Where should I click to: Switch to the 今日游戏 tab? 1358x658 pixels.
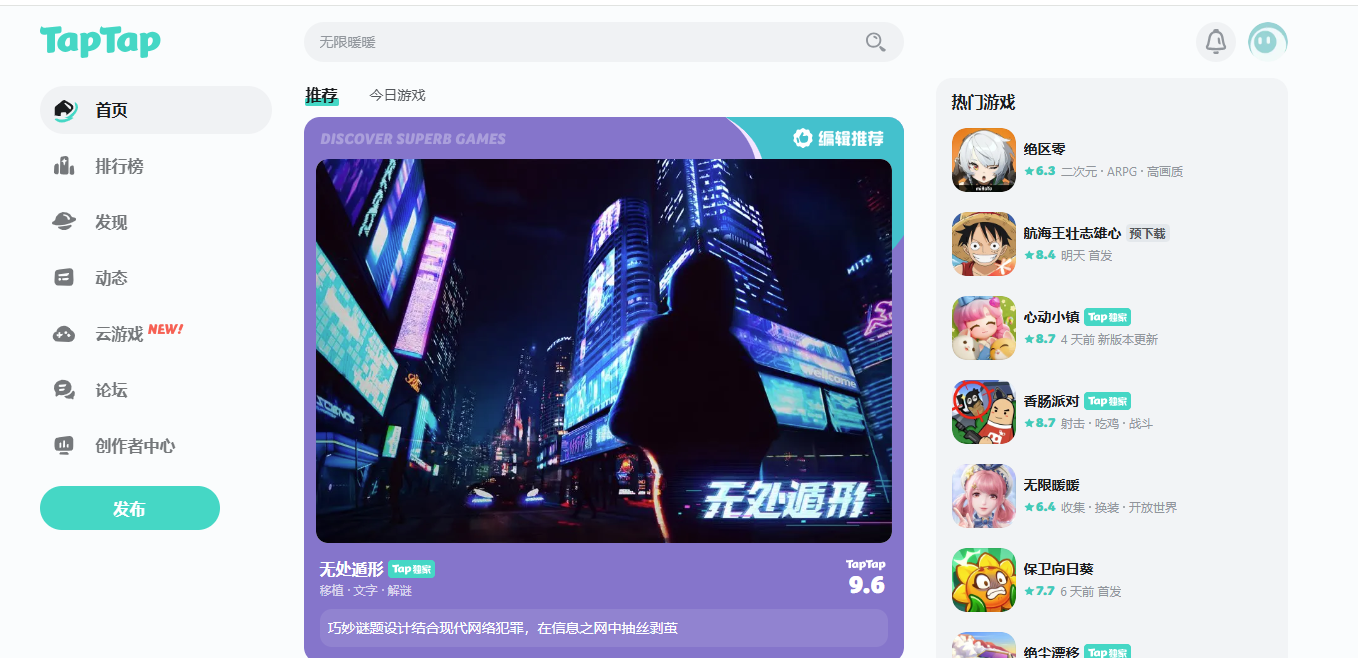(397, 95)
